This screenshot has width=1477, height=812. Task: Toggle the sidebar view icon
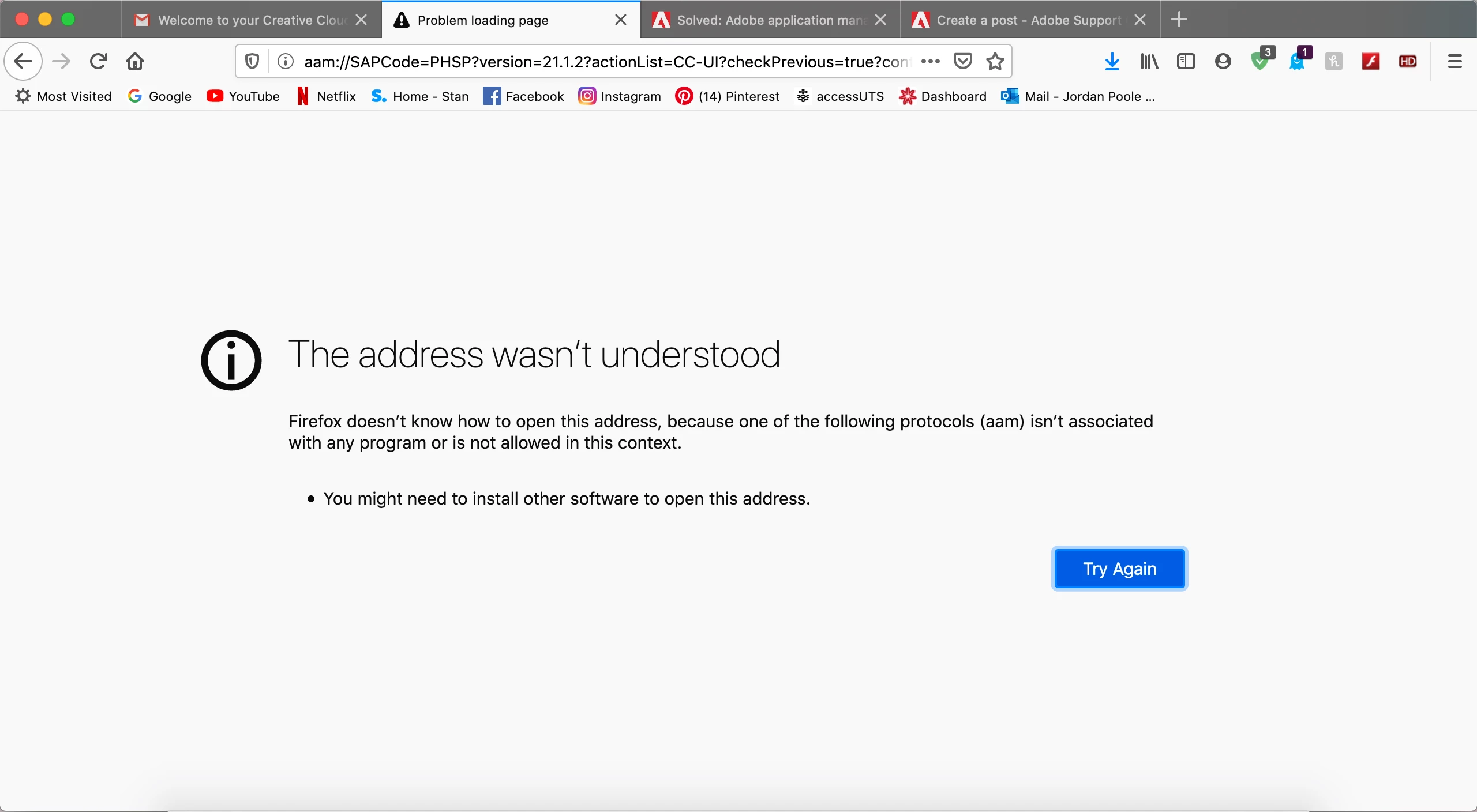tap(1186, 61)
